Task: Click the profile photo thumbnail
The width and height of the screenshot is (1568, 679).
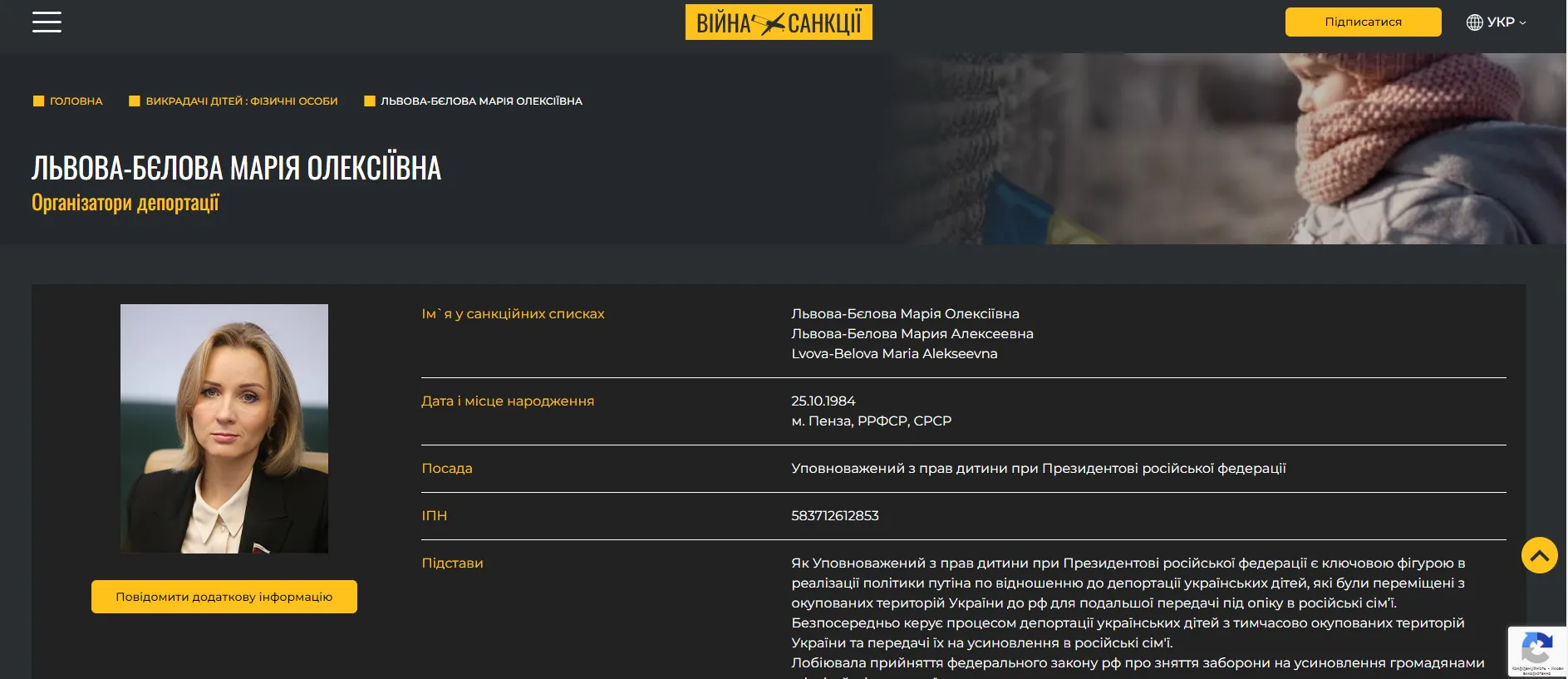Action: tap(224, 428)
